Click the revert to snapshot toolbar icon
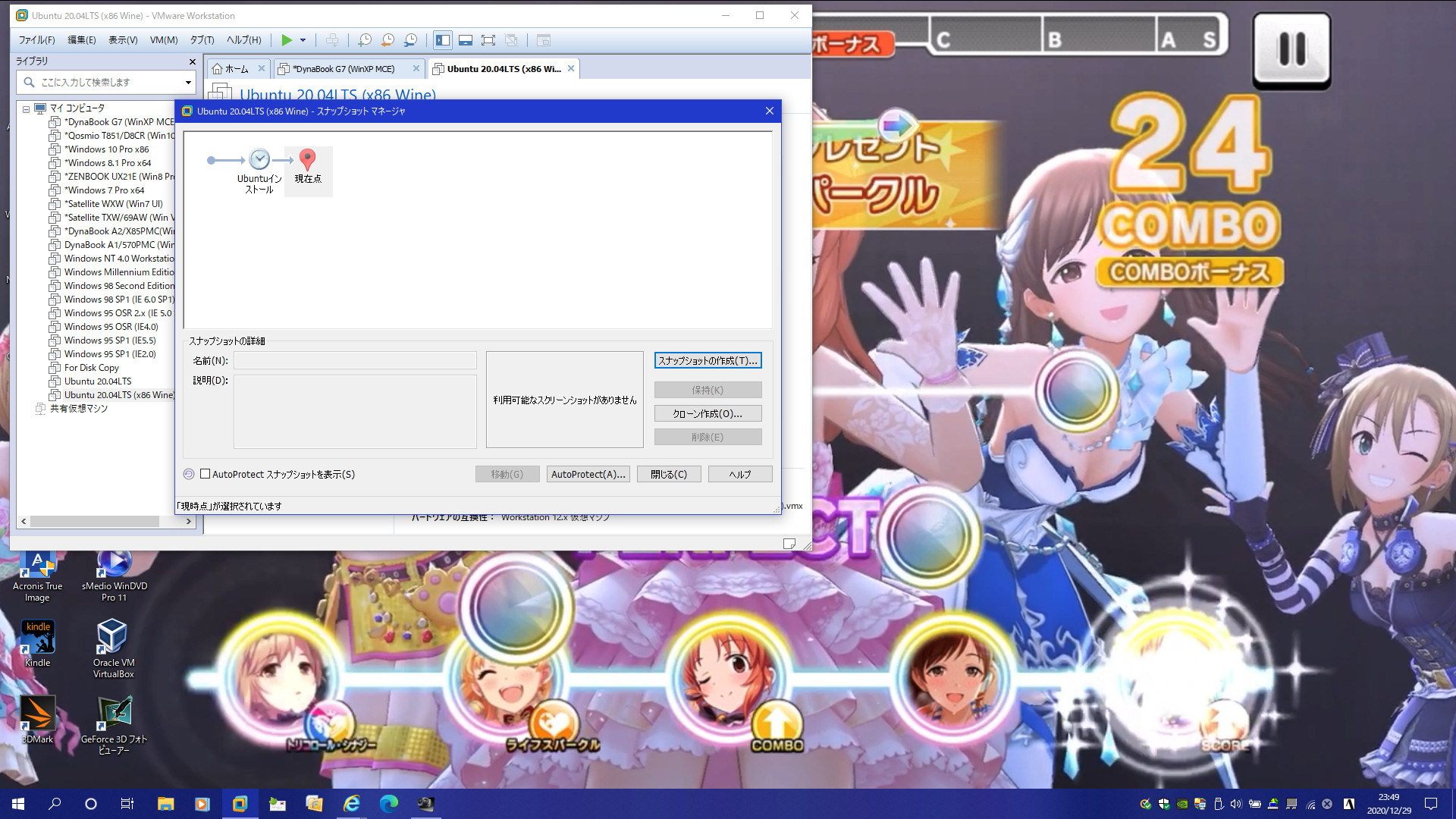This screenshot has height=819, width=1456. coord(388,40)
